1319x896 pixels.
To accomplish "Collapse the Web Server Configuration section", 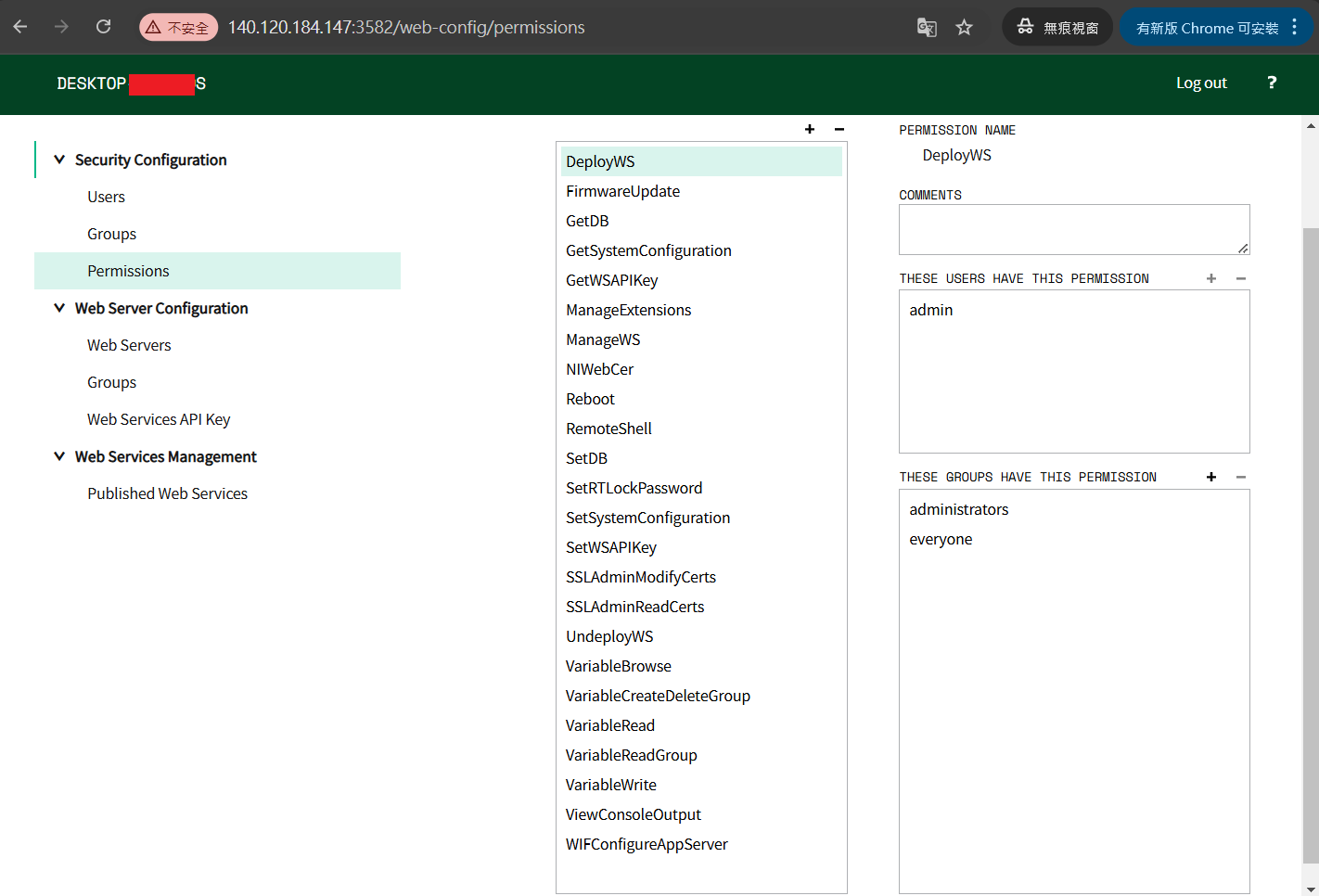I will 59,308.
